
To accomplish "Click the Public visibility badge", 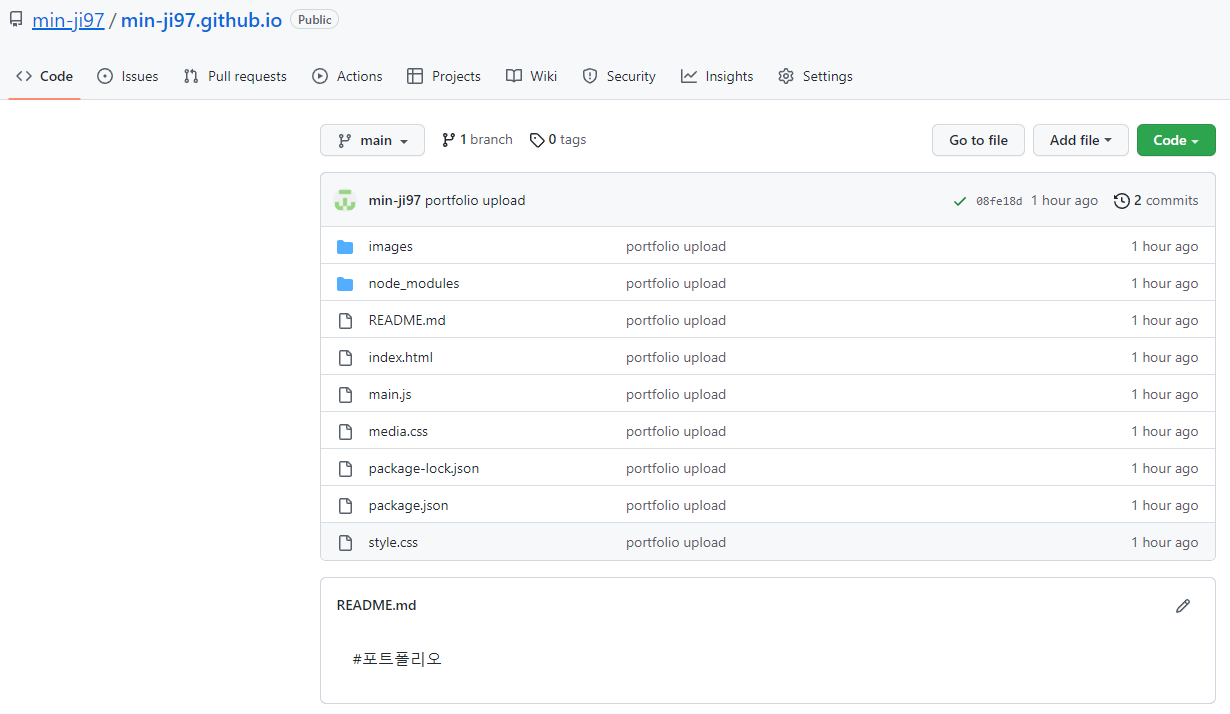I will [x=314, y=20].
